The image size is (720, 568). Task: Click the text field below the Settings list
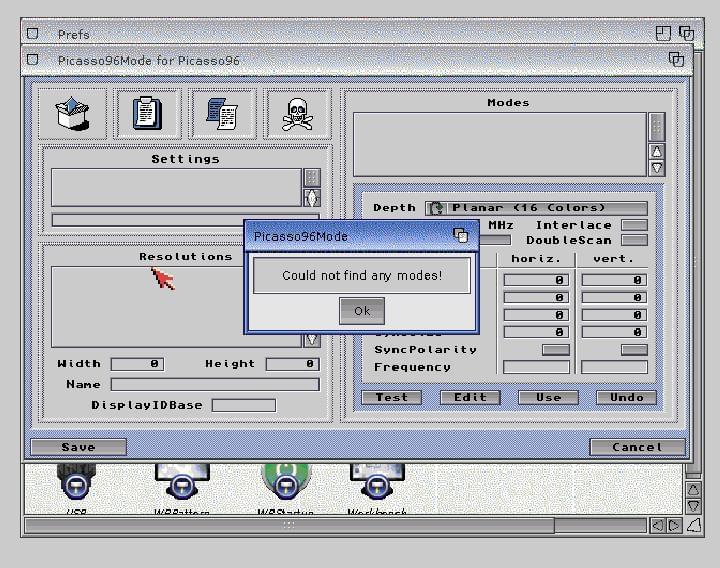(185, 220)
